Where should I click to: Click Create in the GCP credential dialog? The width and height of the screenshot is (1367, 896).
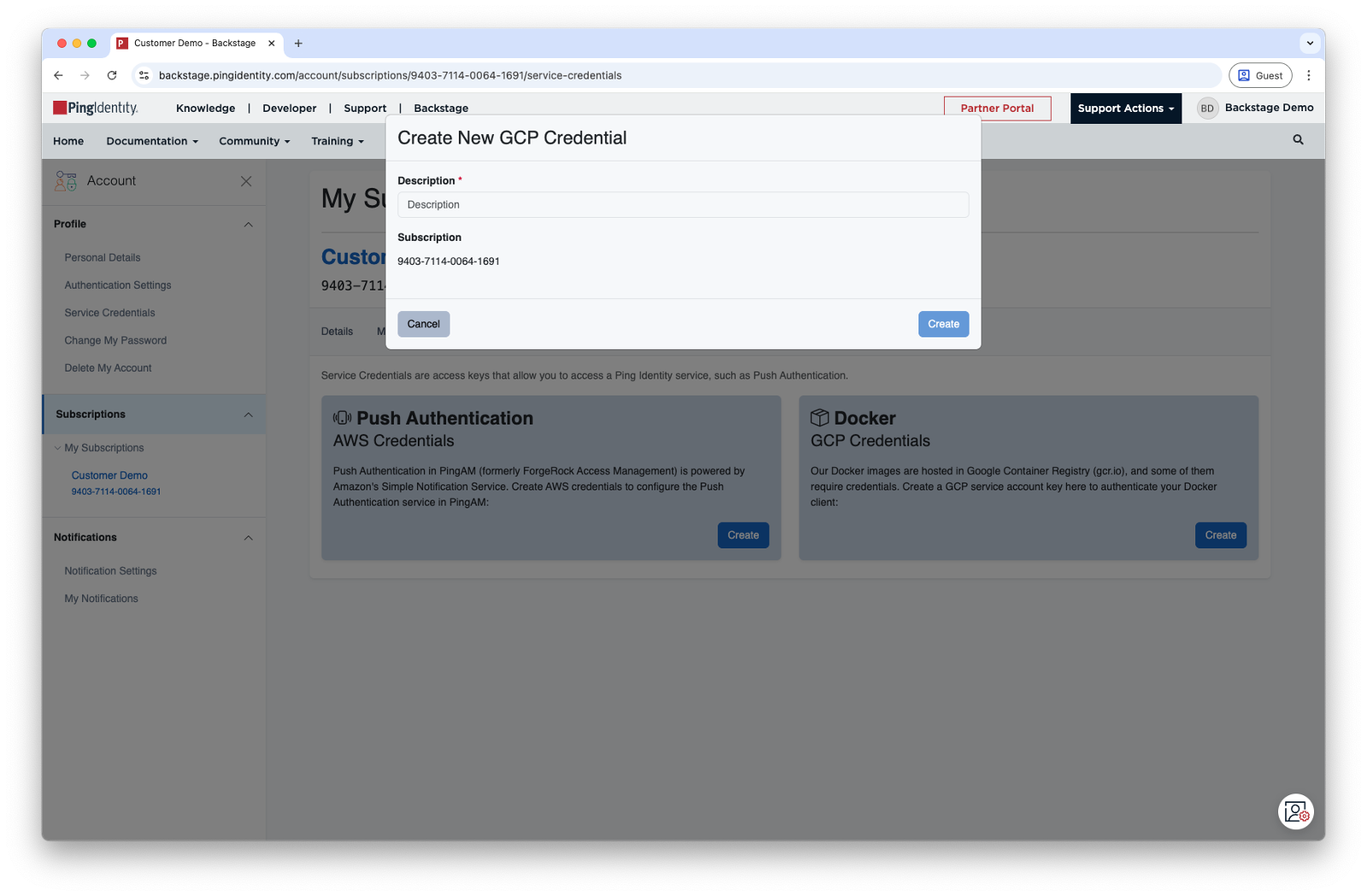point(943,324)
